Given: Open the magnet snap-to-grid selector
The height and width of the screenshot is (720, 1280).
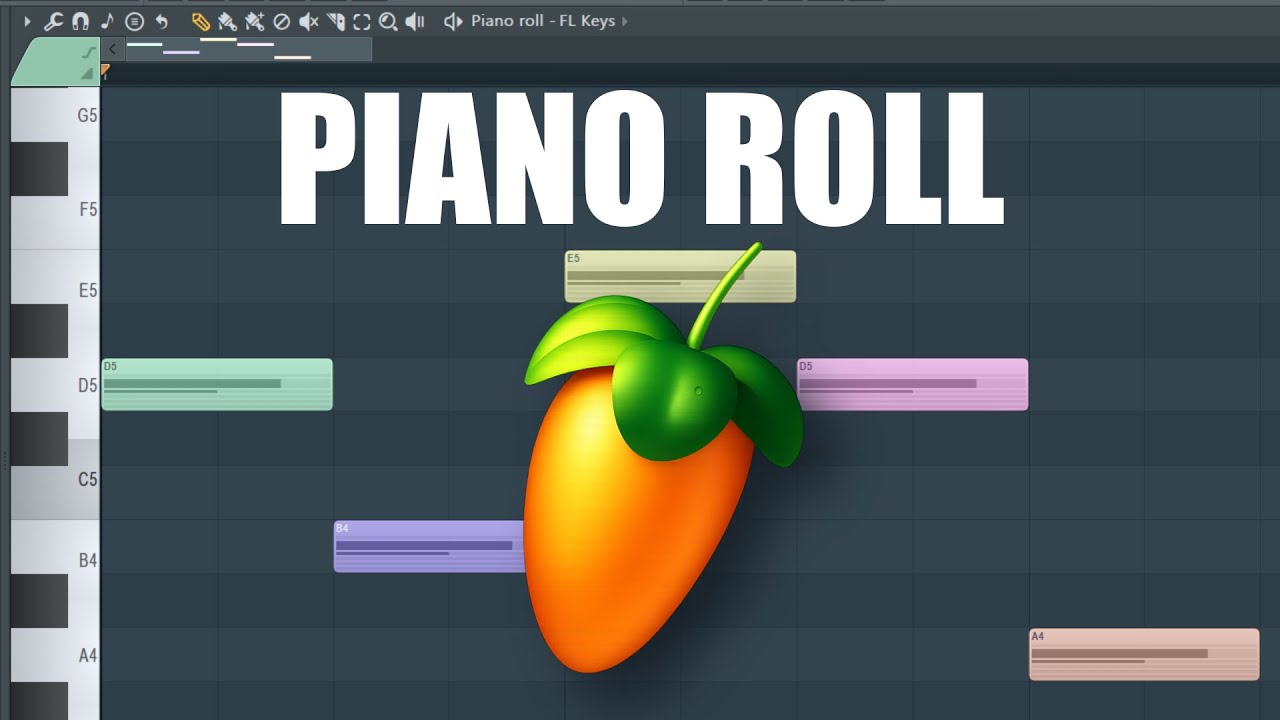Looking at the screenshot, I should 80,21.
